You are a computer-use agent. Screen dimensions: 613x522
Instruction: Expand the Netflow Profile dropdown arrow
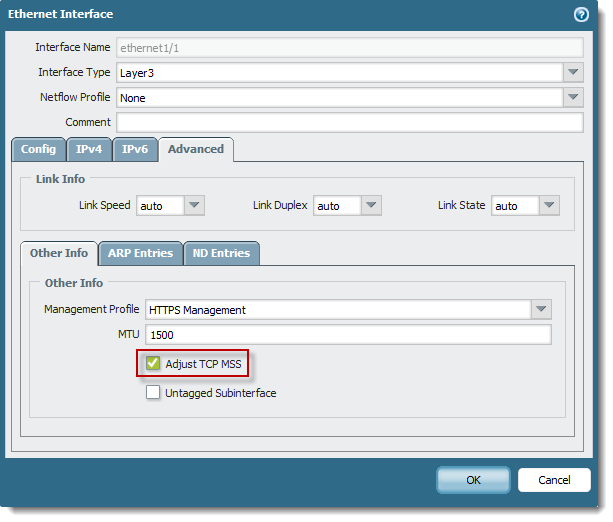pyautogui.click(x=573, y=97)
